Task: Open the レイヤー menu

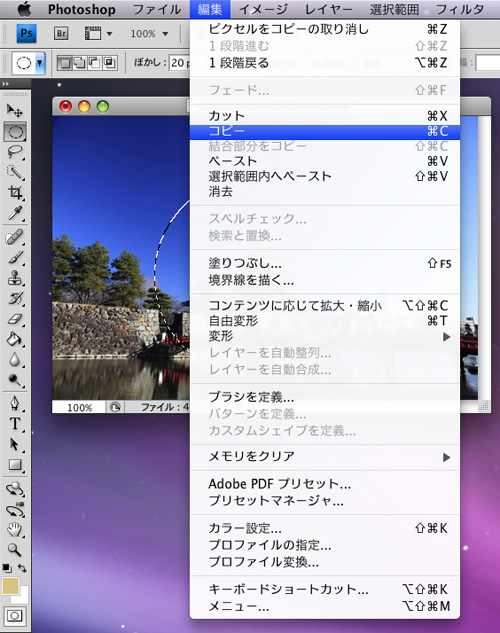Action: click(x=328, y=9)
